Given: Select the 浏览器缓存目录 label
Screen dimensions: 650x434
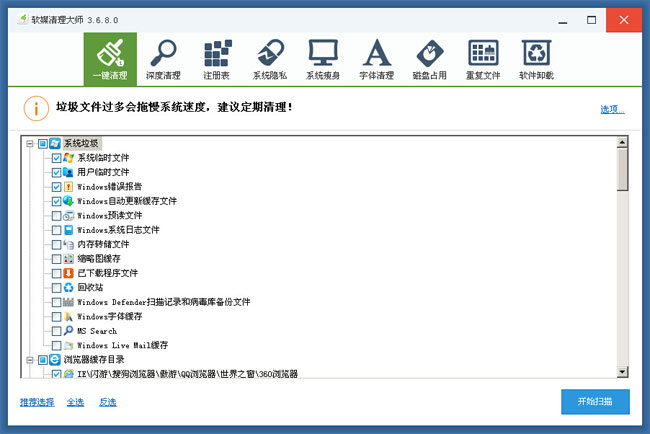Looking at the screenshot, I should 94,359.
